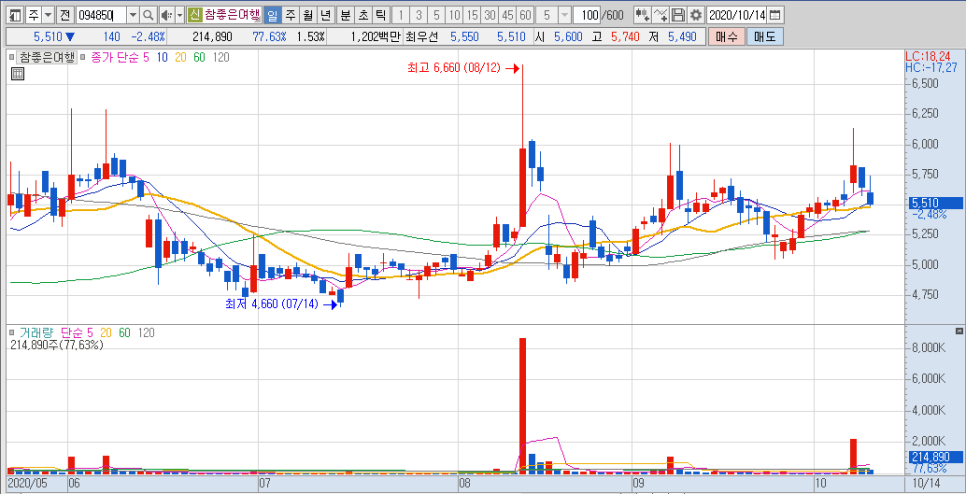Select the 틱 tick period
This screenshot has height=494, width=966.
(381, 15)
